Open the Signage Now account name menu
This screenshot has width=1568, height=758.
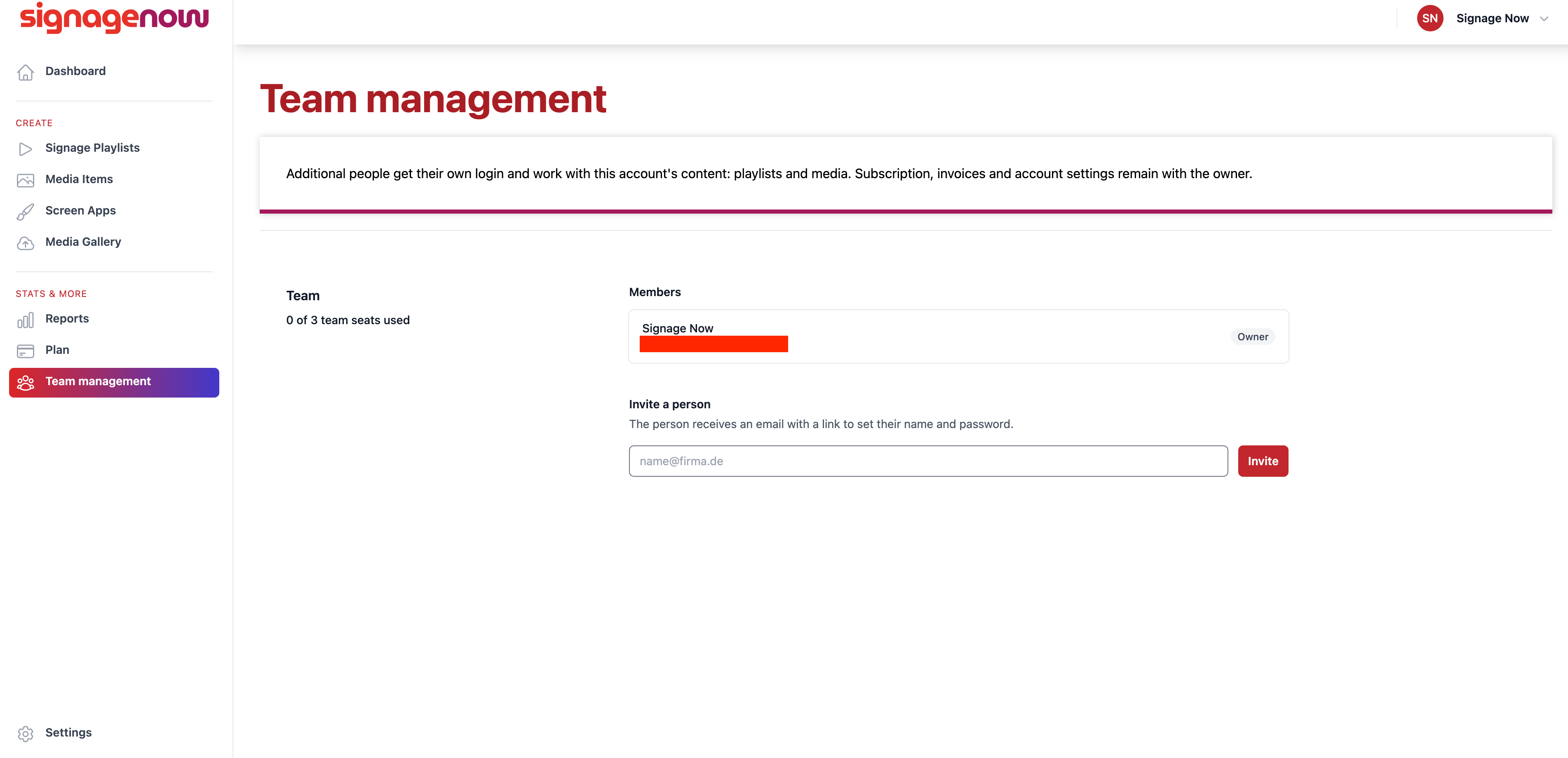click(x=1492, y=18)
